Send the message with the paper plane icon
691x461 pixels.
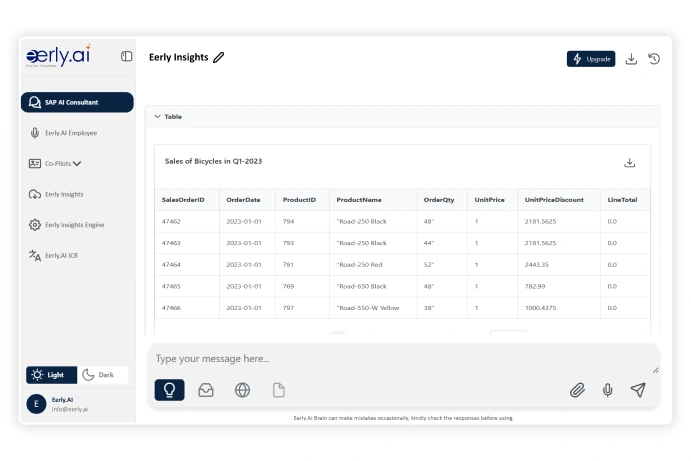(638, 390)
